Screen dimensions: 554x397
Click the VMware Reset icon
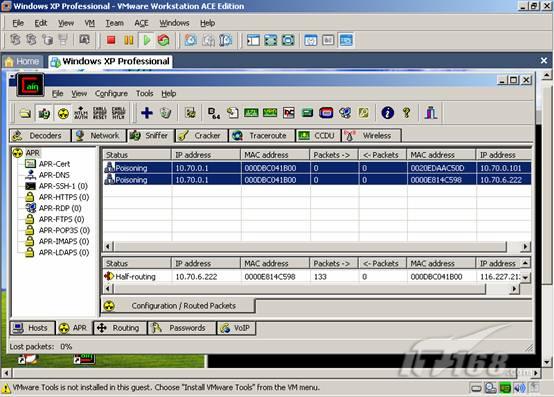pos(164,40)
